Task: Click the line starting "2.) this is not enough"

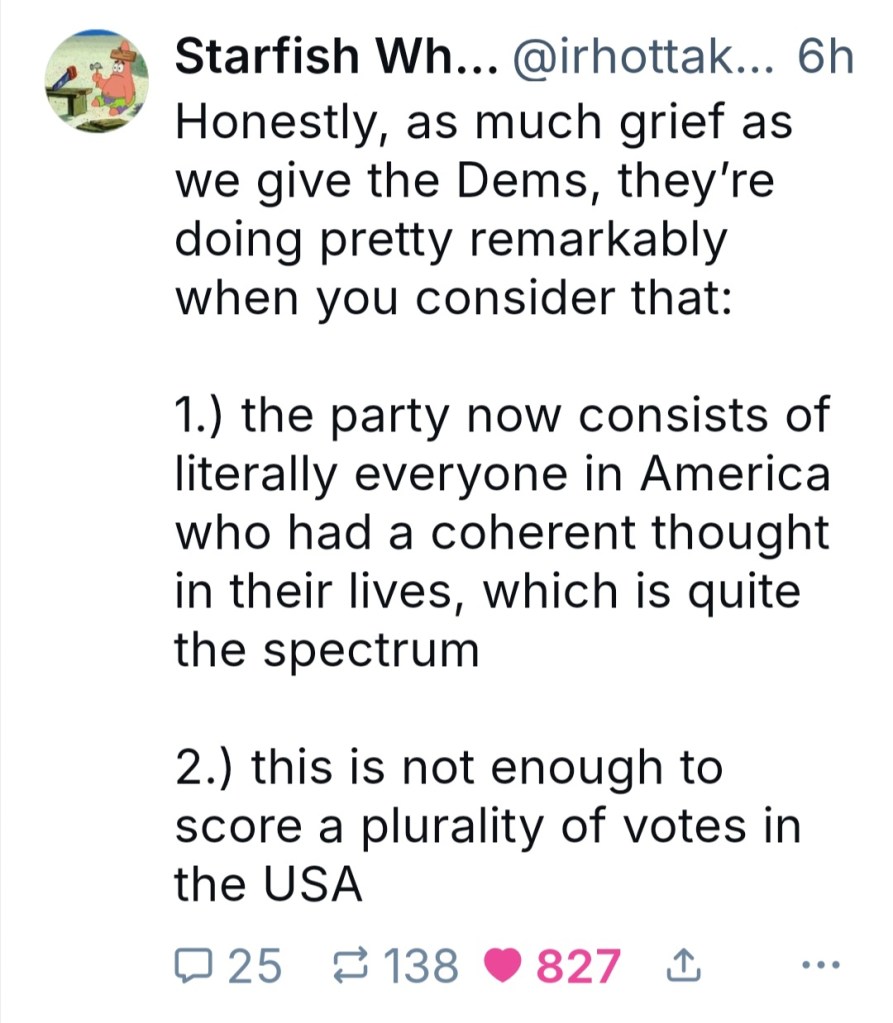Action: (x=448, y=767)
